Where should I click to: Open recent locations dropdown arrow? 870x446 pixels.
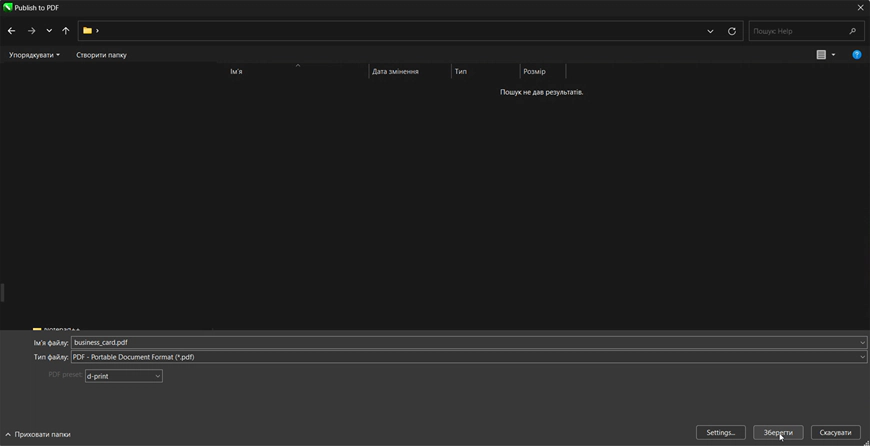point(49,31)
